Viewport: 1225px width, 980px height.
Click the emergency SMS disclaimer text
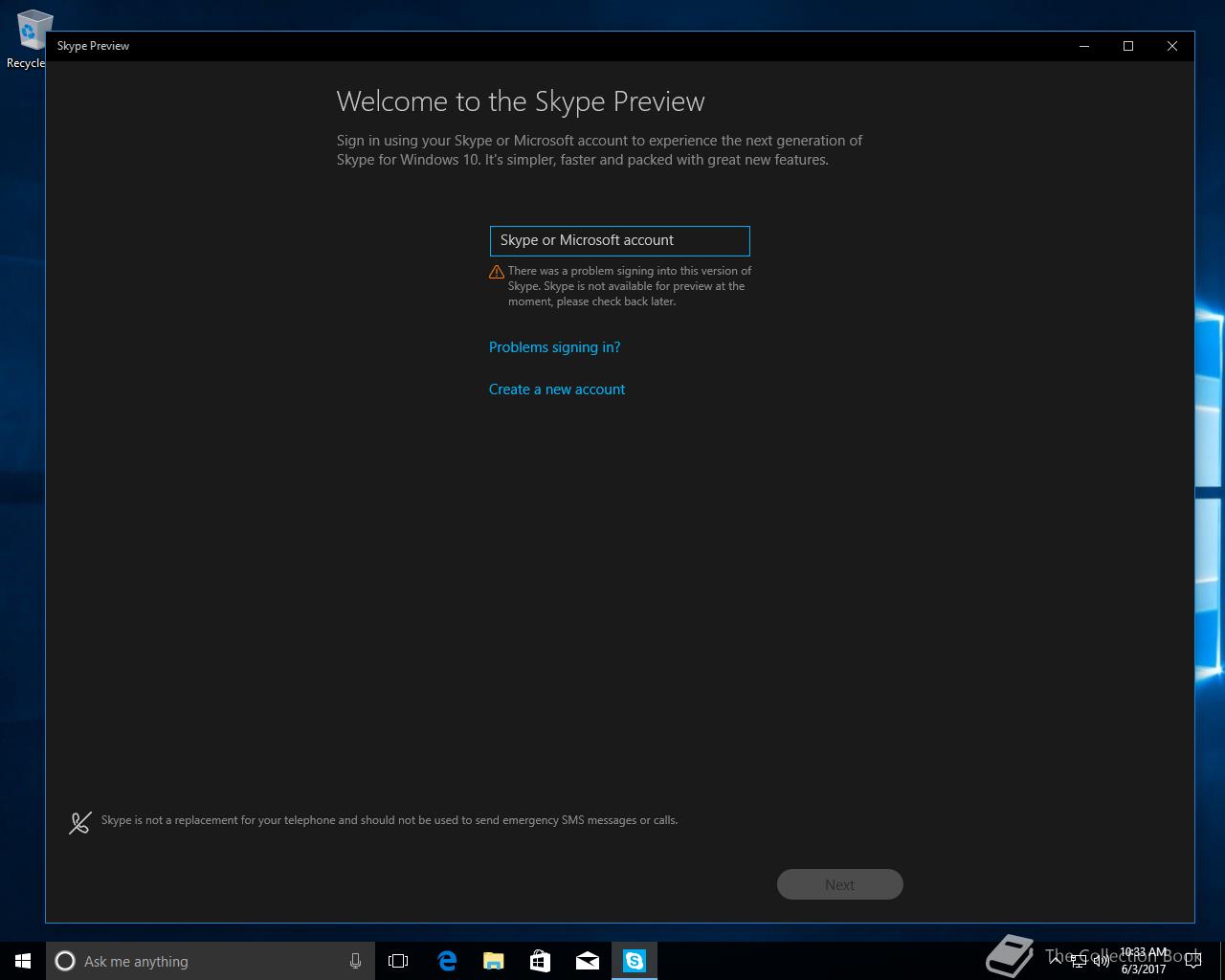tap(390, 820)
